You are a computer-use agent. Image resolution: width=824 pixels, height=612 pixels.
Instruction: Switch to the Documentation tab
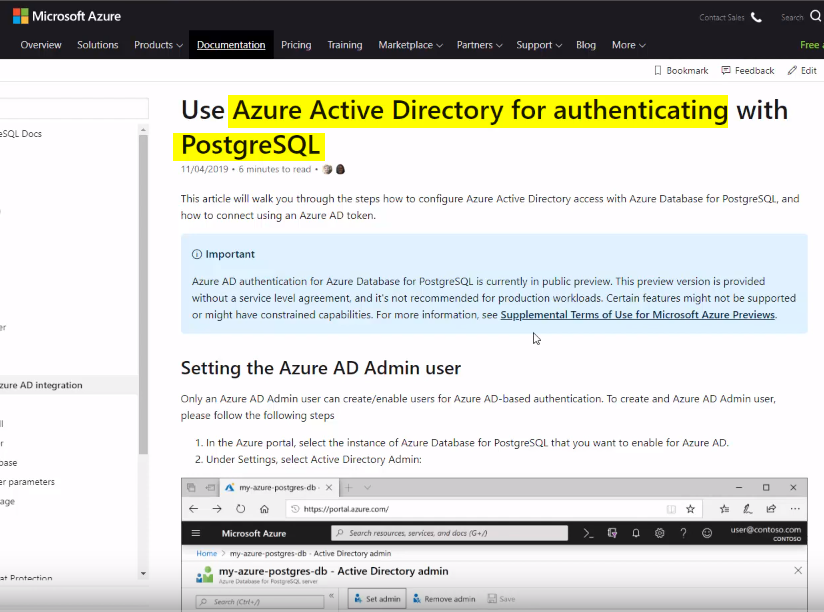point(231,44)
